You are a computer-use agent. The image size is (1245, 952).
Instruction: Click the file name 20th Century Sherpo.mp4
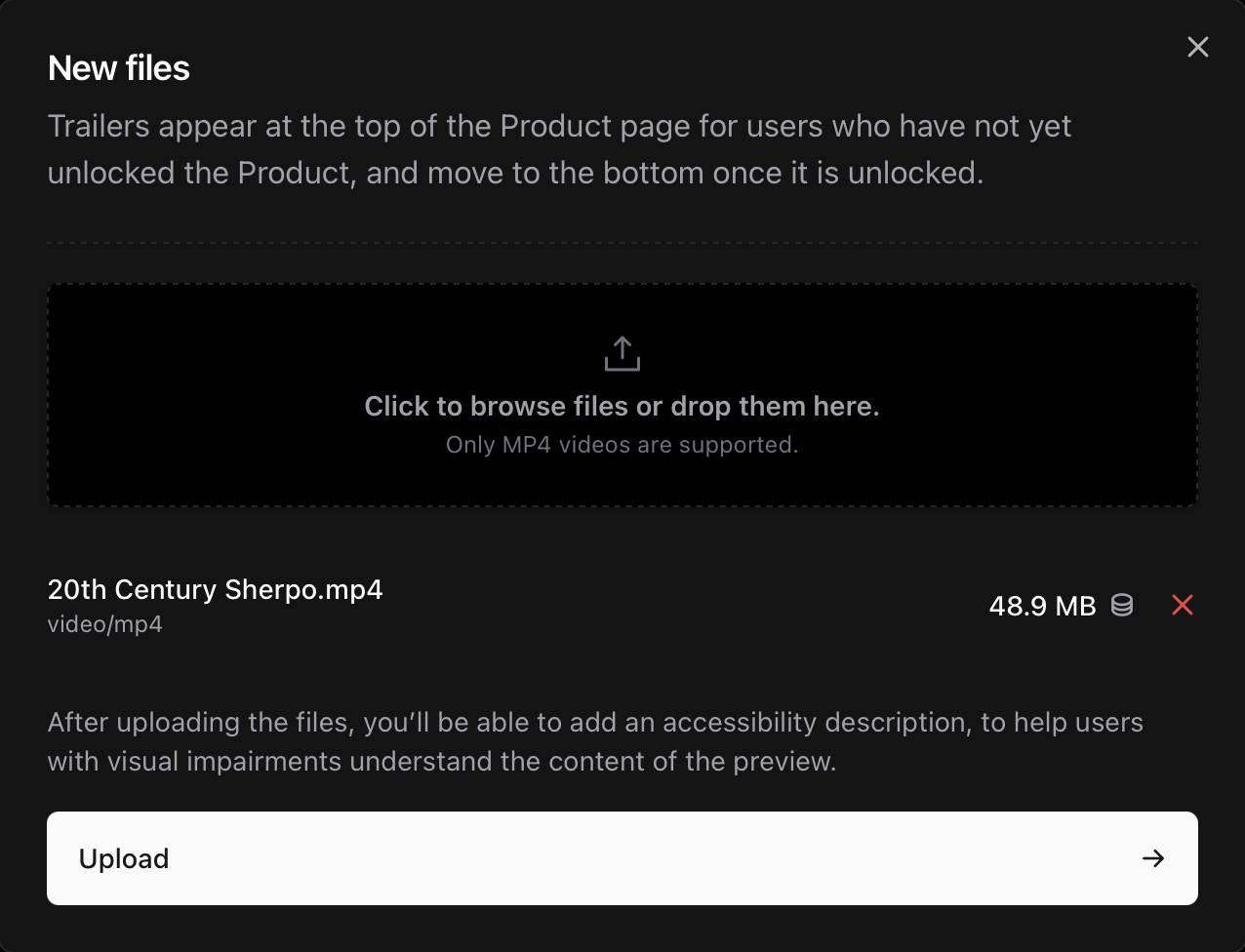pyautogui.click(x=215, y=589)
